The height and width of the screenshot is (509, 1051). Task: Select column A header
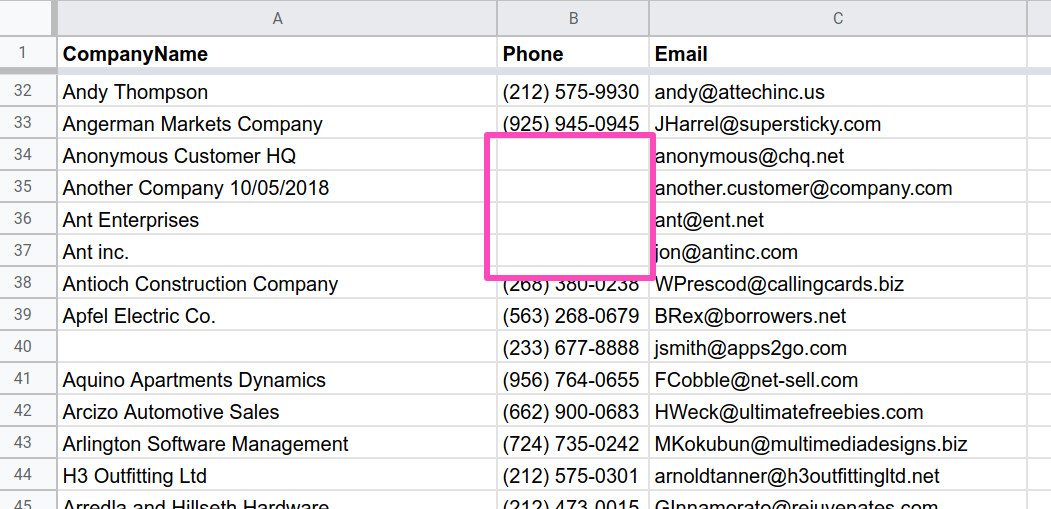pos(277,18)
